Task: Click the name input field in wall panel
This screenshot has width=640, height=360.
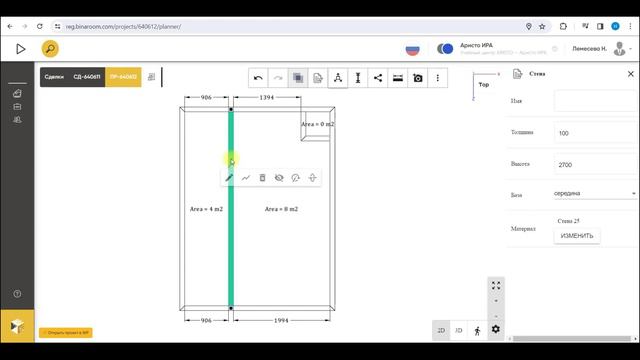Action: 596,101
